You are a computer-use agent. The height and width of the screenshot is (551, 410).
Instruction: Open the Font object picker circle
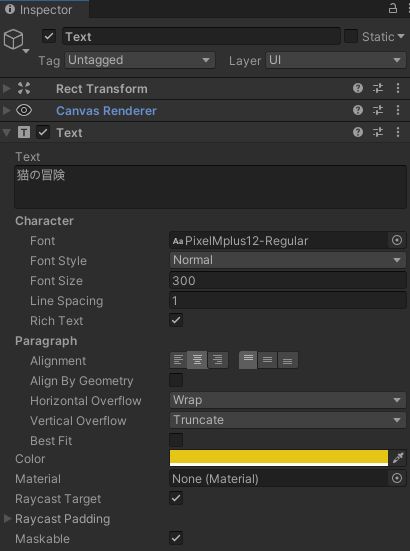tap(397, 240)
